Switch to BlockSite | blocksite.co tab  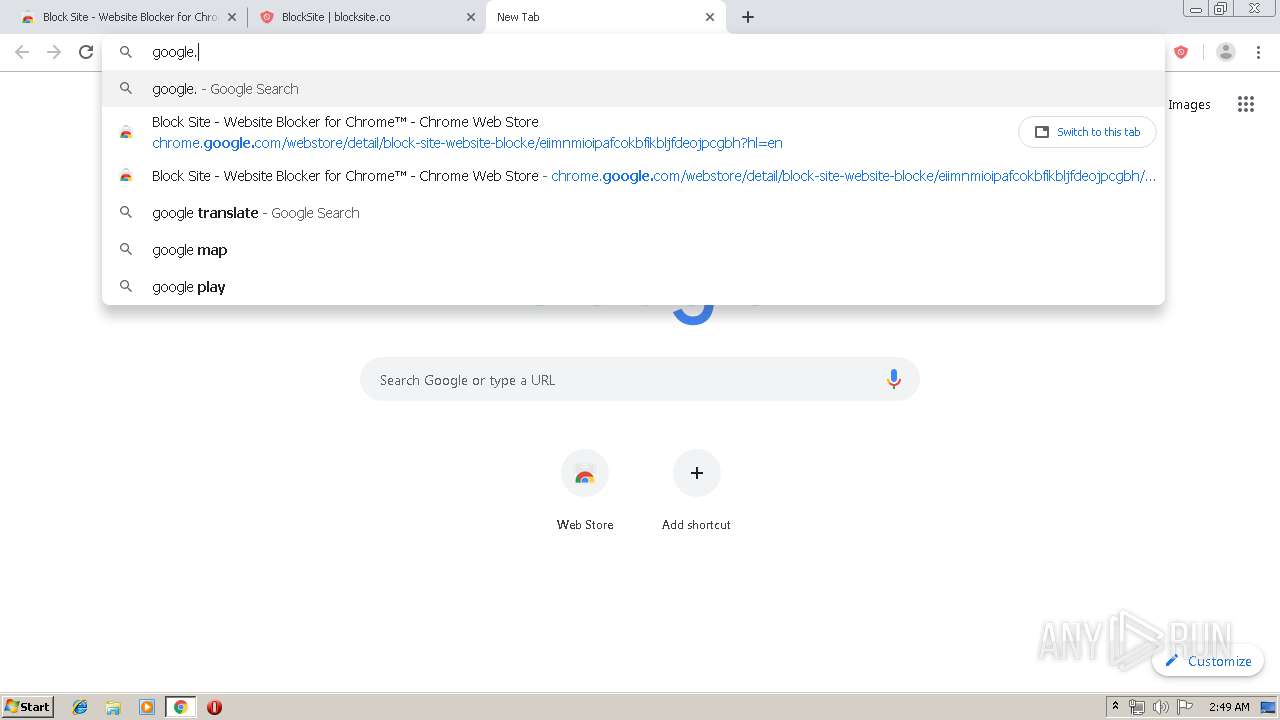coord(365,17)
